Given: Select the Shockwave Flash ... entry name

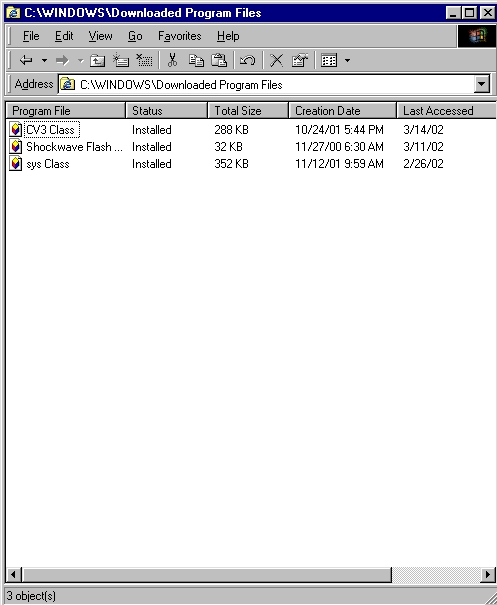Looking at the screenshot, I should (74, 147).
